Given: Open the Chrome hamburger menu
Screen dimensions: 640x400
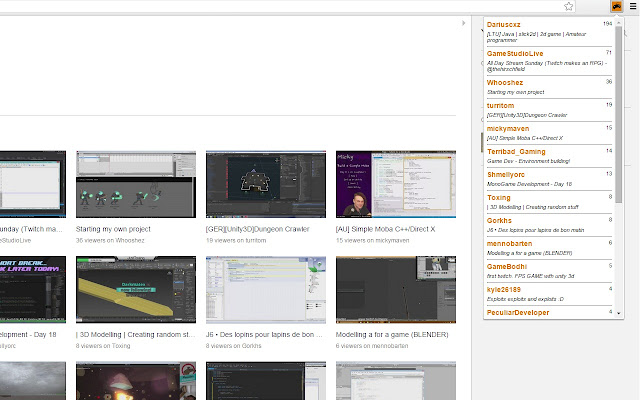Looking at the screenshot, I should [633, 6].
